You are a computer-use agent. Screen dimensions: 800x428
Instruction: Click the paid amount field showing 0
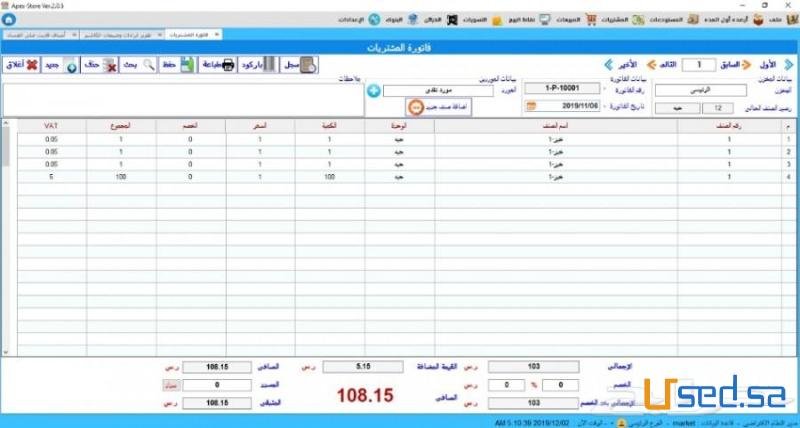click(217, 385)
